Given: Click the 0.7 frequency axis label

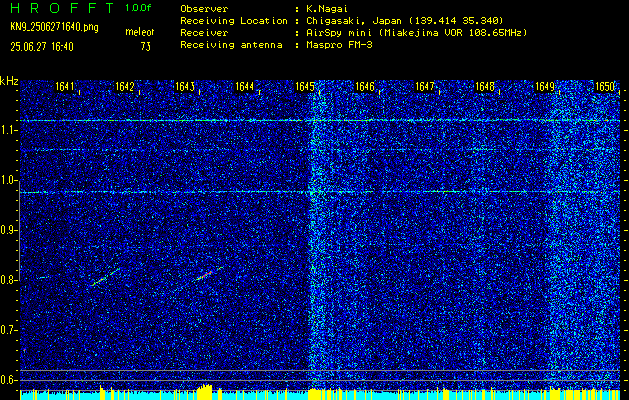Looking at the screenshot, I should [x=8, y=330].
